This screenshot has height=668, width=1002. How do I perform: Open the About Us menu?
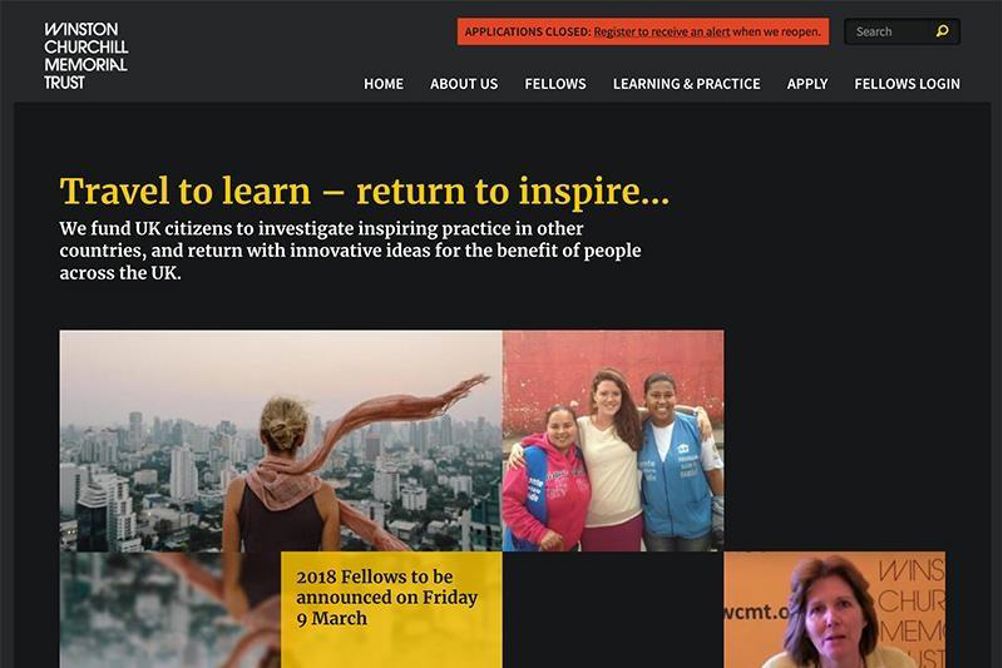click(464, 84)
